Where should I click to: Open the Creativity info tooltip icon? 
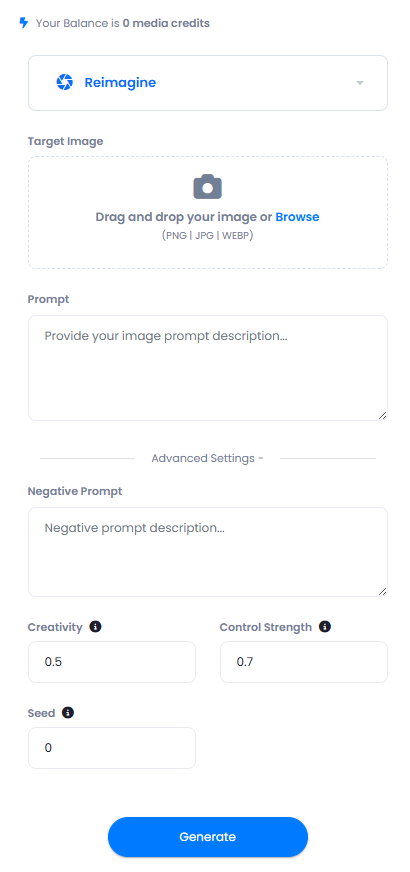tap(96, 627)
